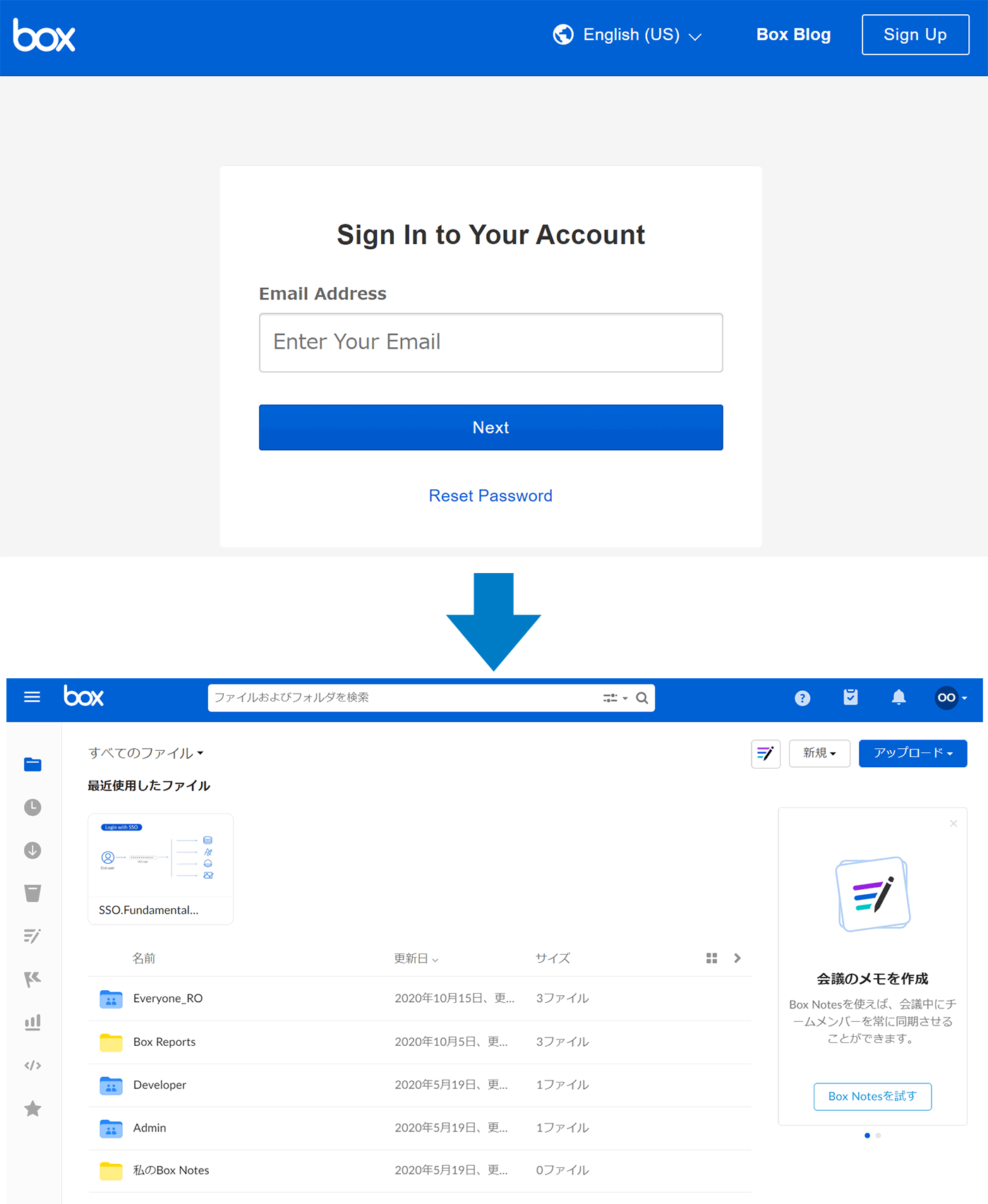Image resolution: width=988 pixels, height=1204 pixels.
Task: Click the Next button
Action: (491, 428)
